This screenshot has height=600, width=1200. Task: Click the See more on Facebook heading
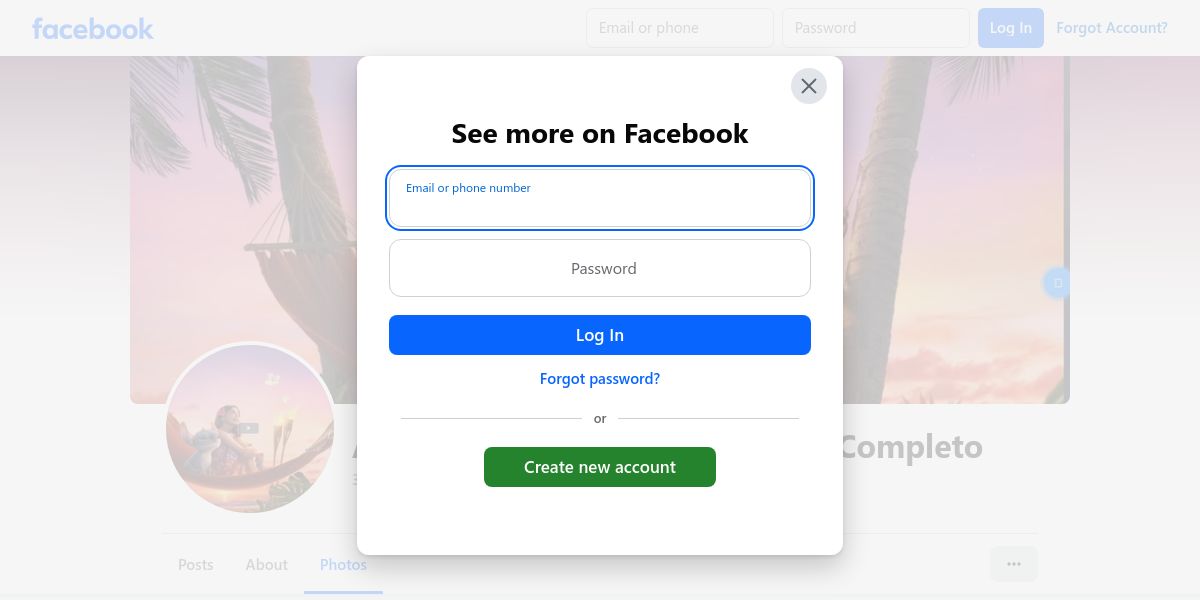(x=600, y=133)
